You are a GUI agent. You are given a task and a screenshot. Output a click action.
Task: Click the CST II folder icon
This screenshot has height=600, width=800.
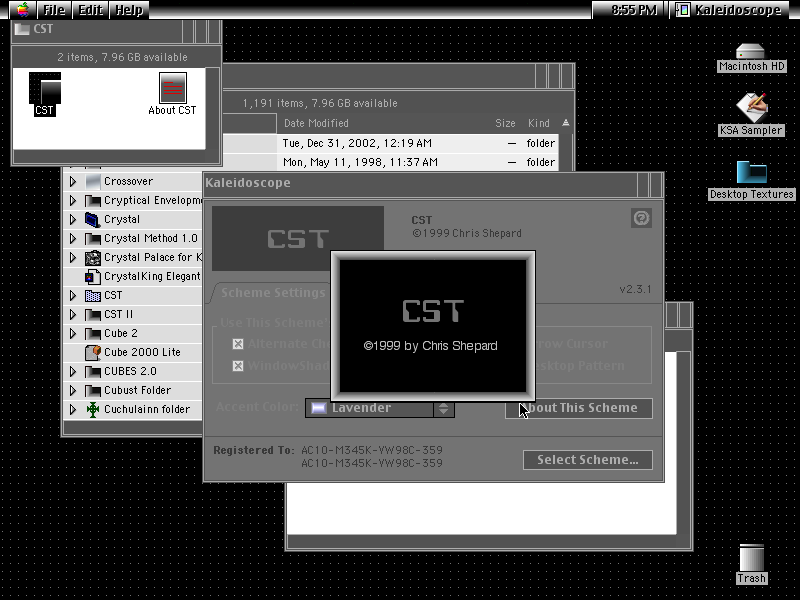coord(92,314)
